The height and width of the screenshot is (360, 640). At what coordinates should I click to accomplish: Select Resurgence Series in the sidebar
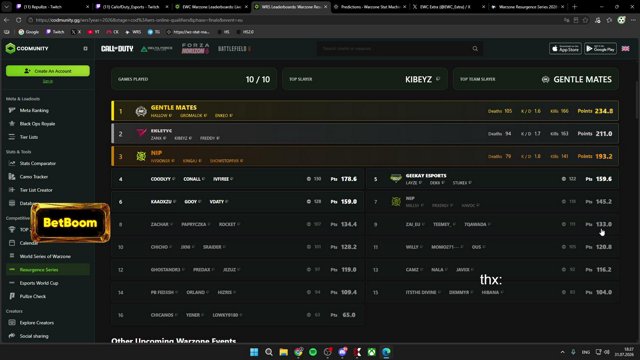(x=48, y=270)
